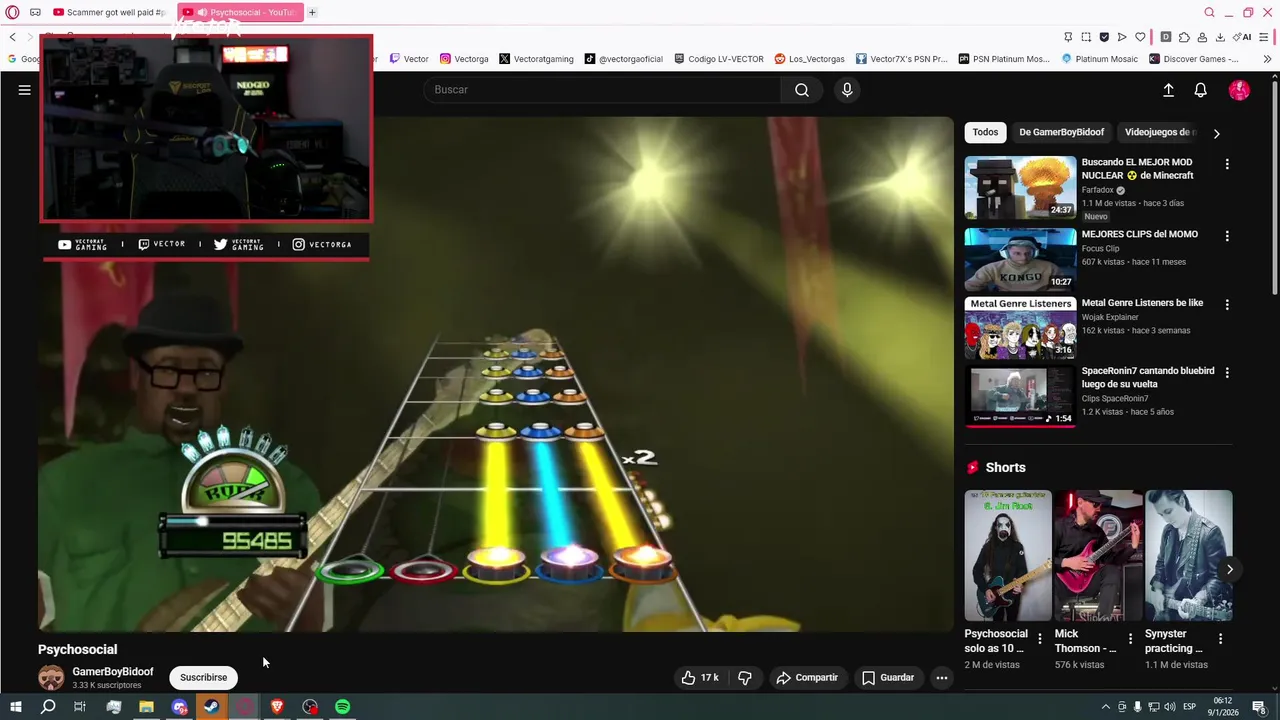Open the Platinum Mosaic bookmark

point(1099,59)
